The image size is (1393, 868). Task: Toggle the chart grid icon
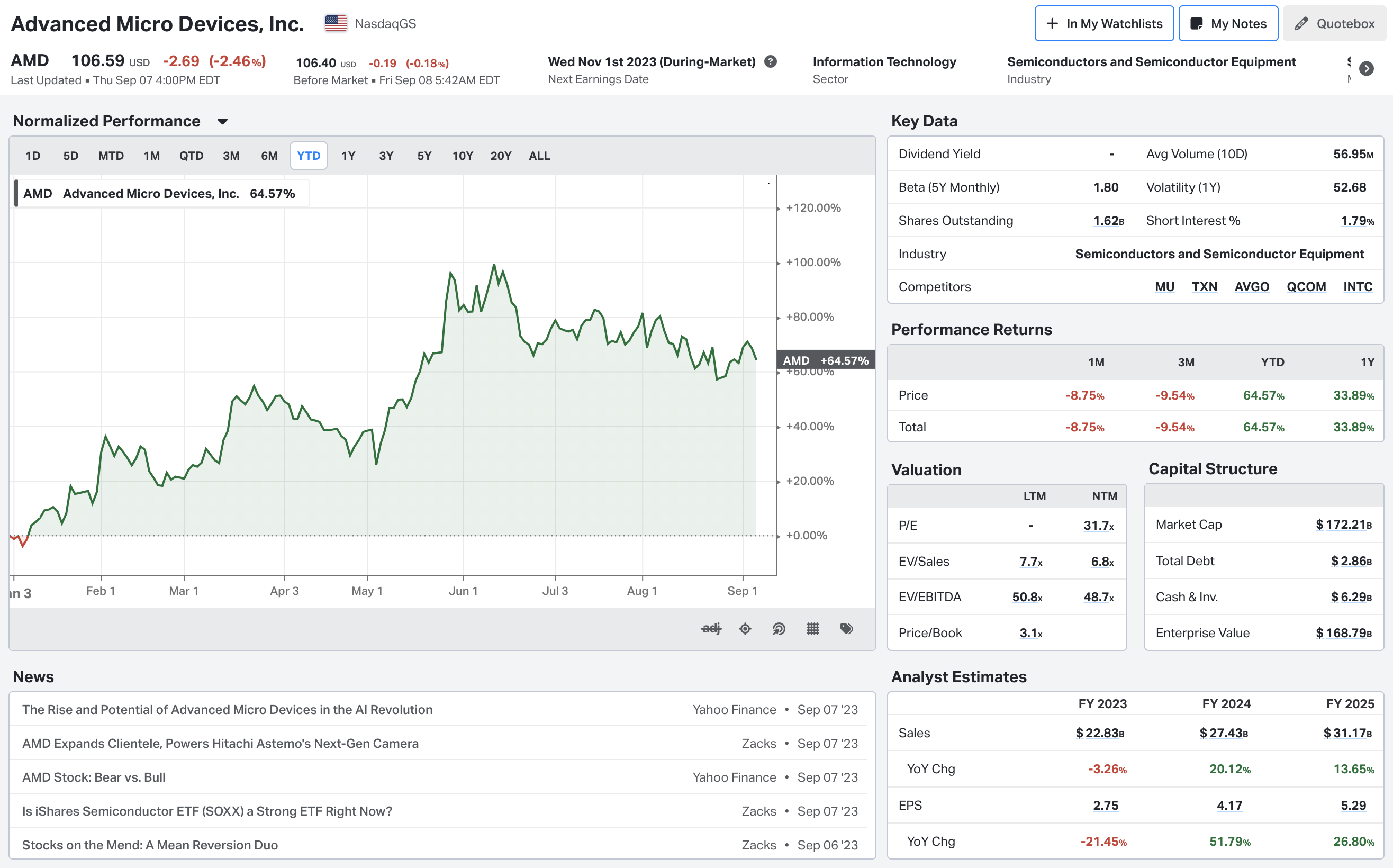click(813, 629)
